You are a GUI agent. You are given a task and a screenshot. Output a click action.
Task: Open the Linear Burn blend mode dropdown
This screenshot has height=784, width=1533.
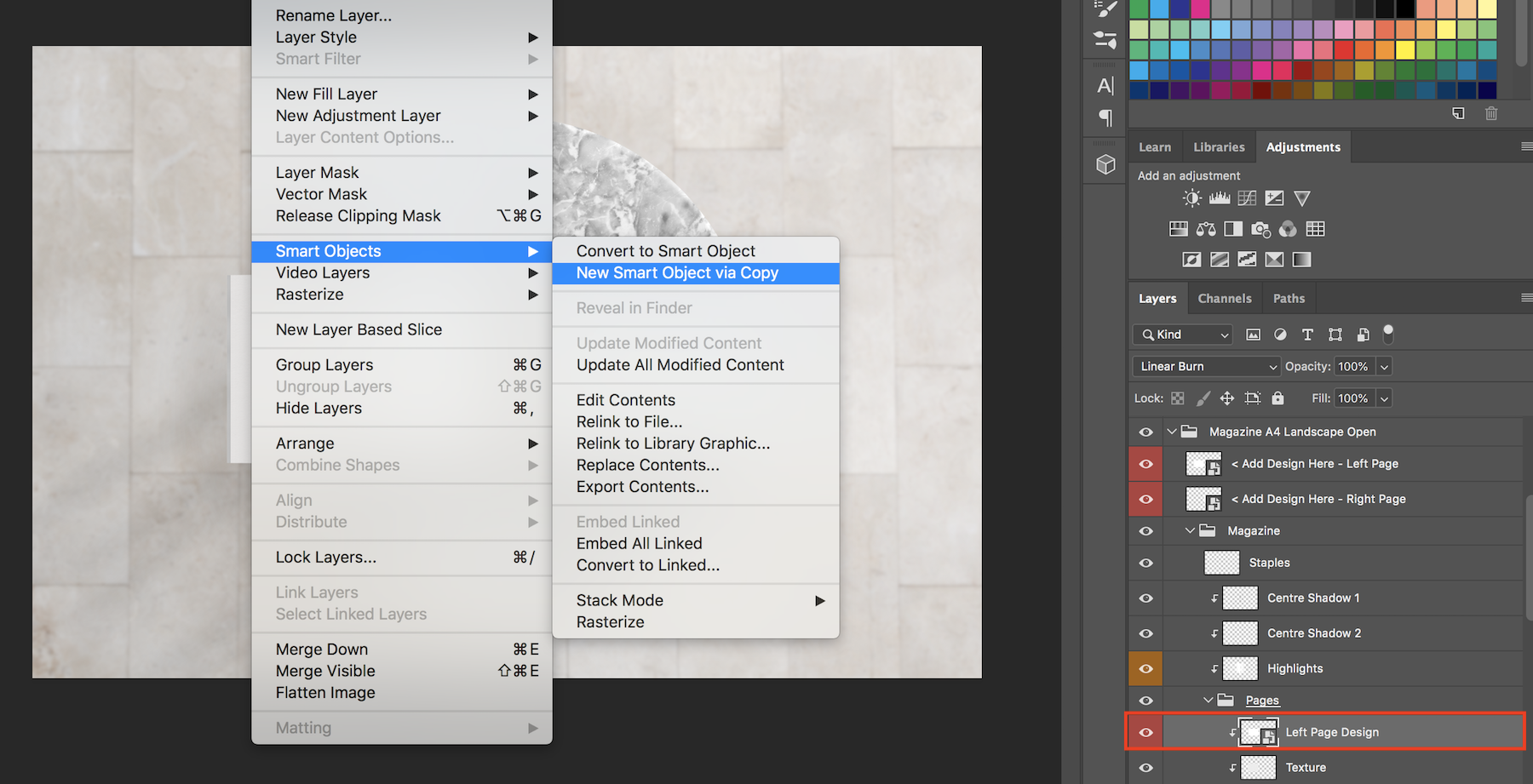pyautogui.click(x=1206, y=366)
